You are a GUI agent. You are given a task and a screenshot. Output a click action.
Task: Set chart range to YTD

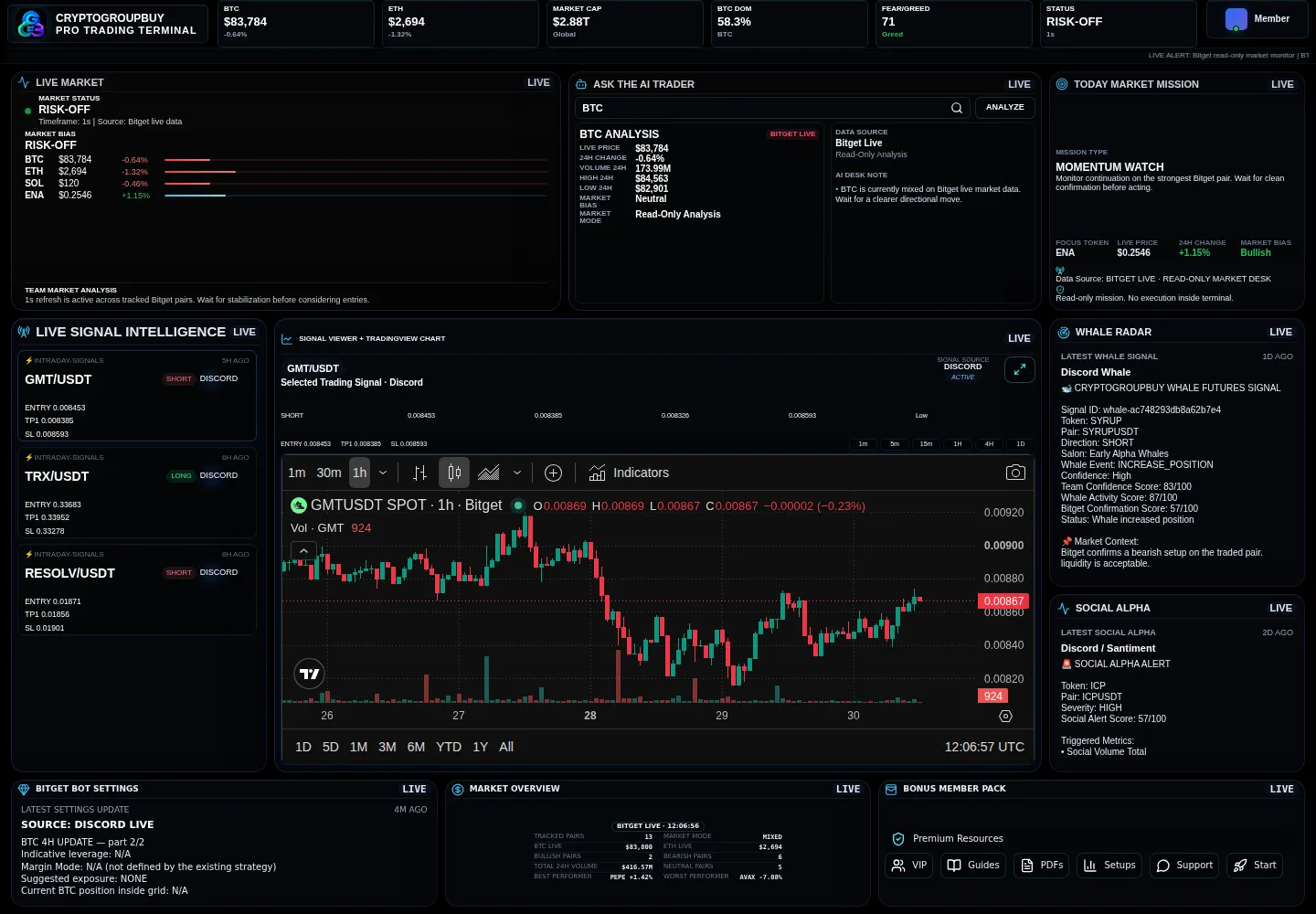(x=449, y=747)
